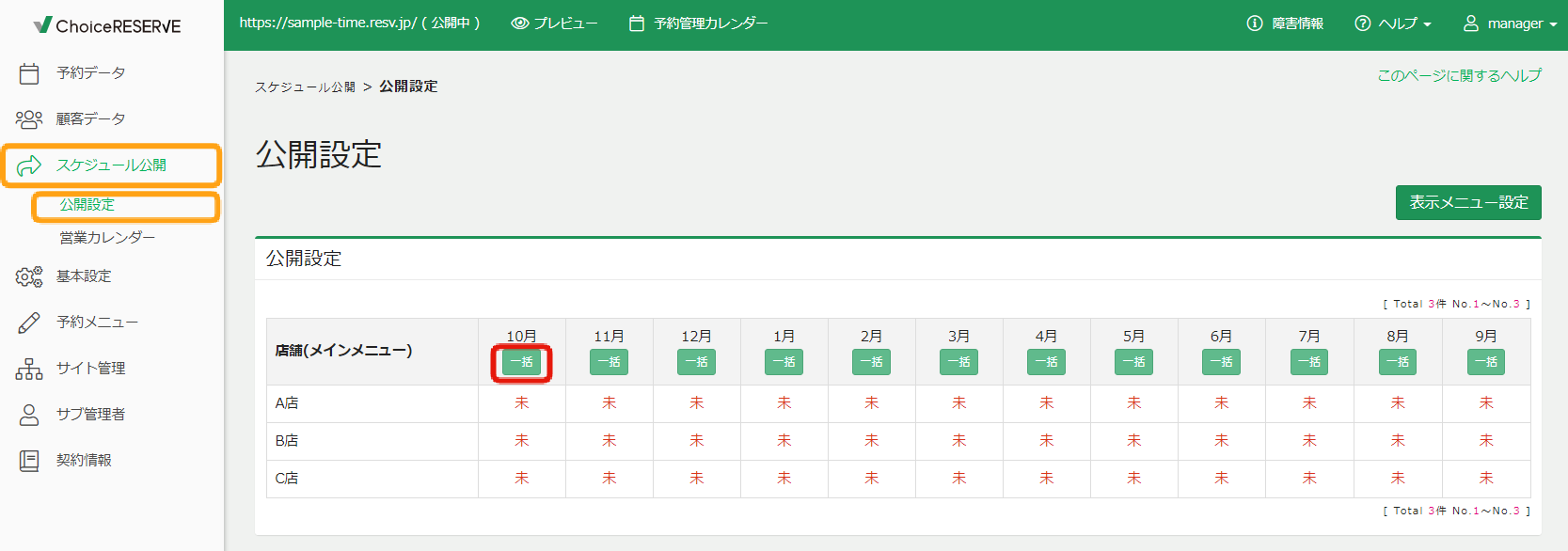The image size is (1568, 551).
Task: Click 未 status for B店 in 3月
Action: click(959, 441)
